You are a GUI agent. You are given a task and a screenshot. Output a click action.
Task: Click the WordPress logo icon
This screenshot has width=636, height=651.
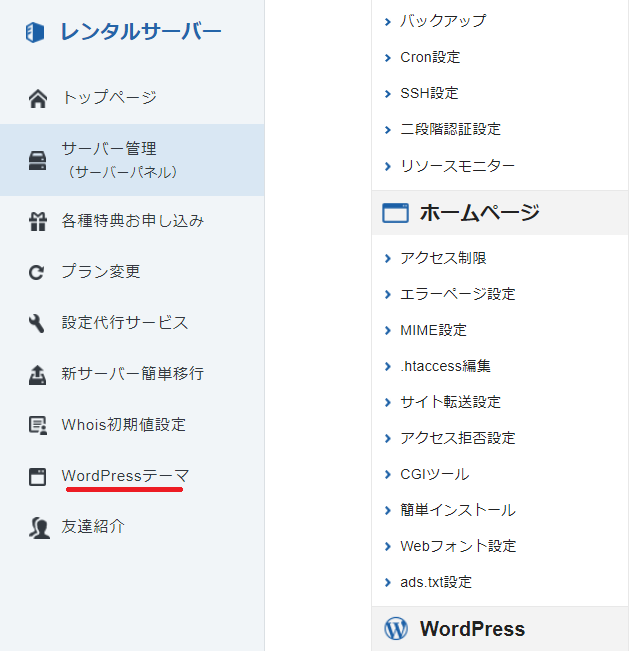(396, 628)
